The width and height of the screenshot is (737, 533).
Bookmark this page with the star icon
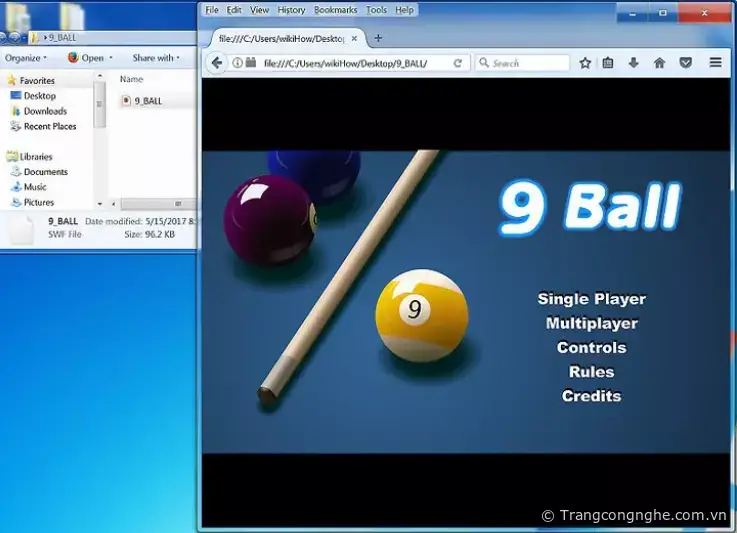pos(585,63)
